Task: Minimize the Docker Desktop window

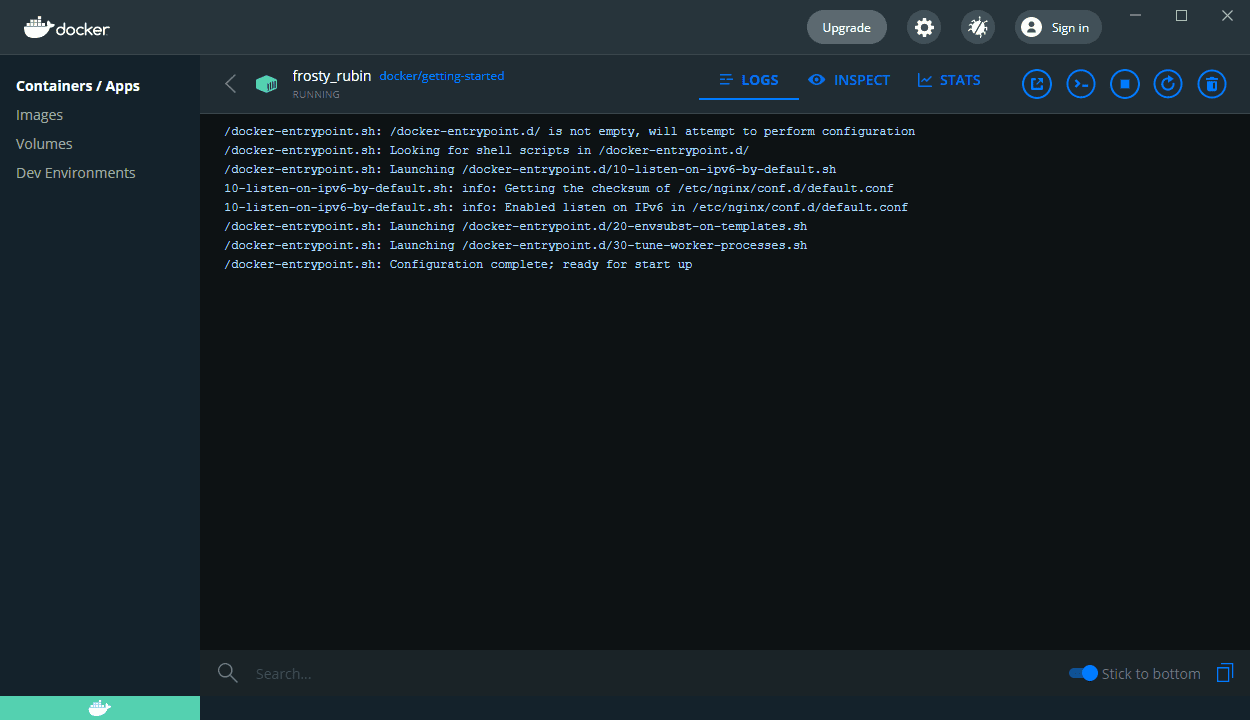Action: pyautogui.click(x=1135, y=16)
